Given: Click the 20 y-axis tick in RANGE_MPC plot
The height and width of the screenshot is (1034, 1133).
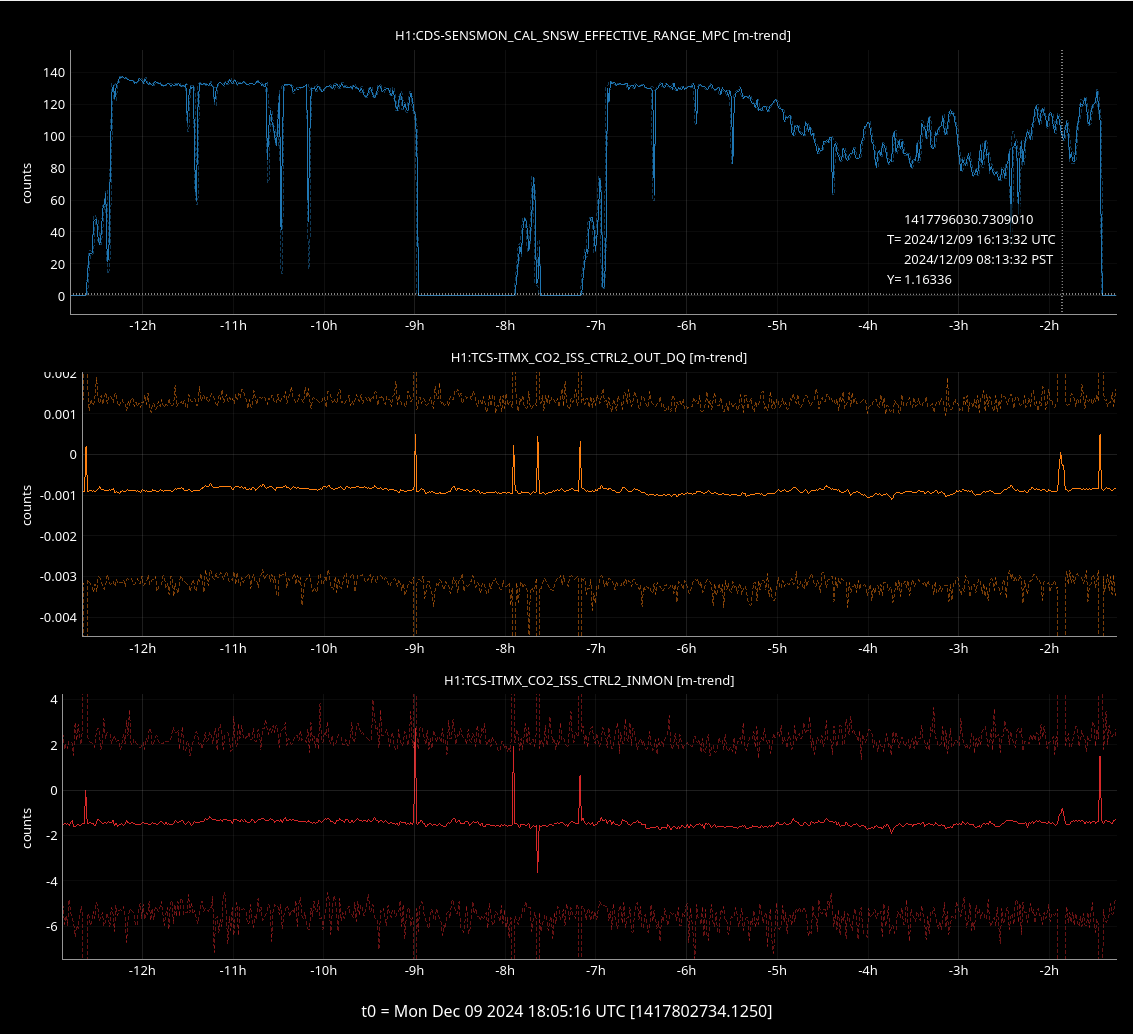Looking at the screenshot, I should pyautogui.click(x=58, y=264).
